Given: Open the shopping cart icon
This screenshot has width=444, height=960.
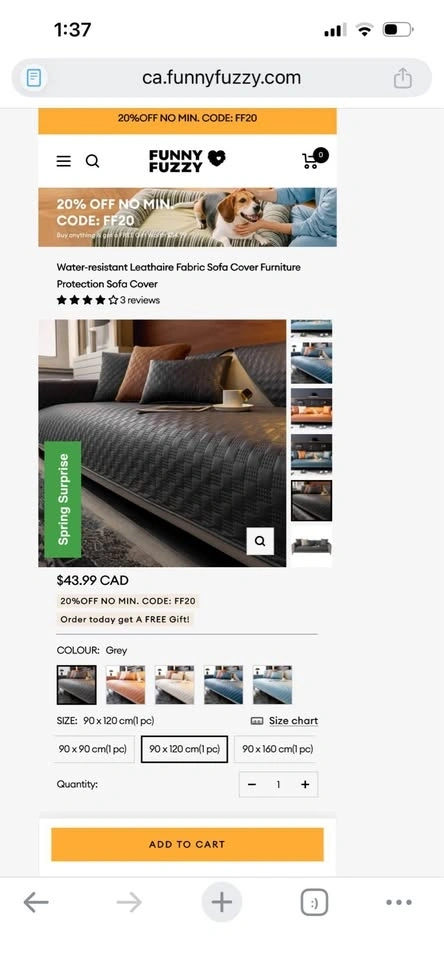Looking at the screenshot, I should (x=315, y=159).
